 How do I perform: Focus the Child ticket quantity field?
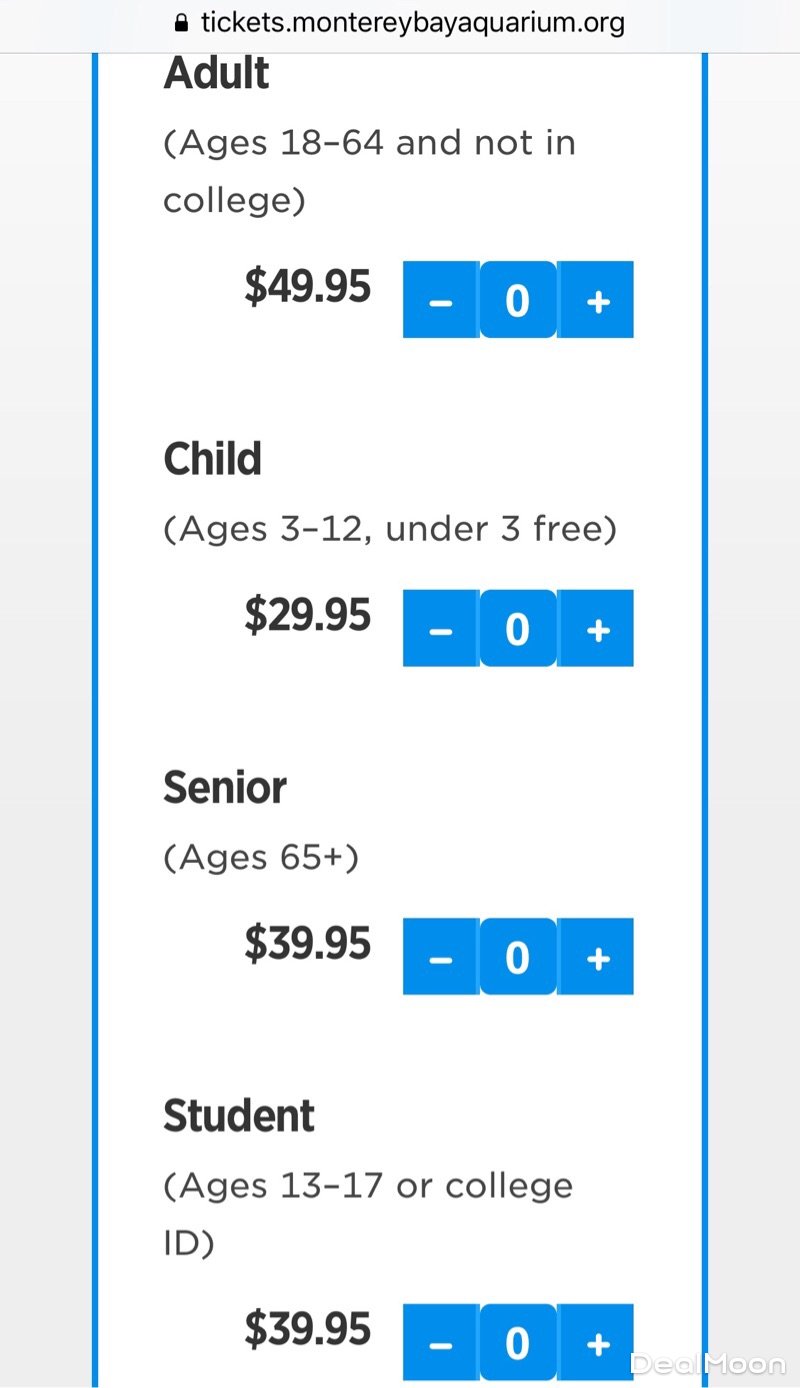coord(517,629)
